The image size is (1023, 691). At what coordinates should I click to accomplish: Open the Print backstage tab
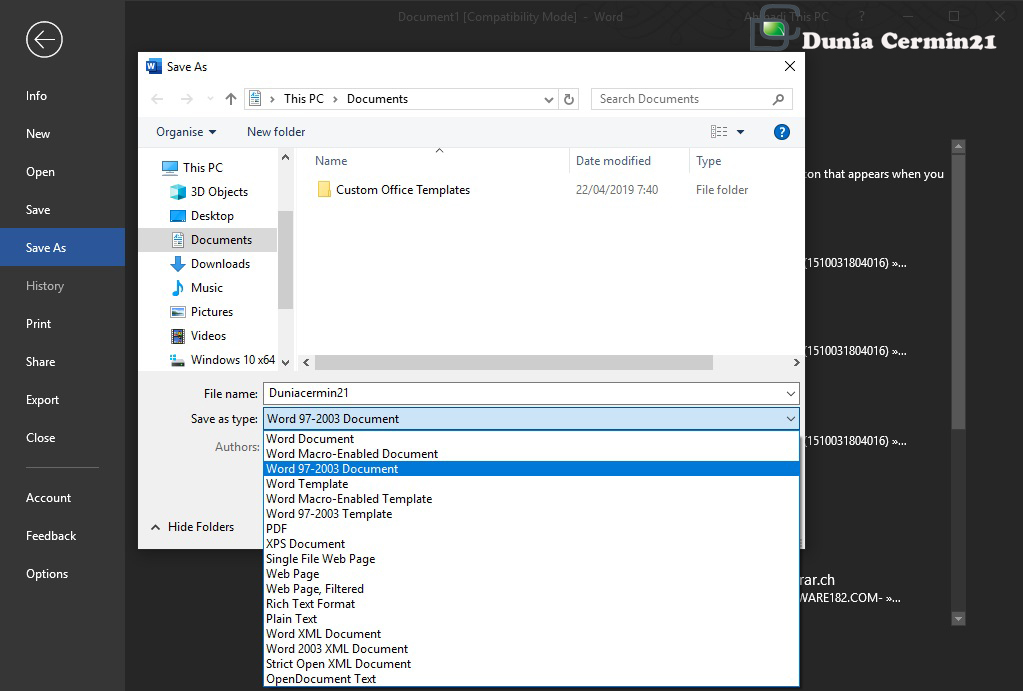[63, 324]
